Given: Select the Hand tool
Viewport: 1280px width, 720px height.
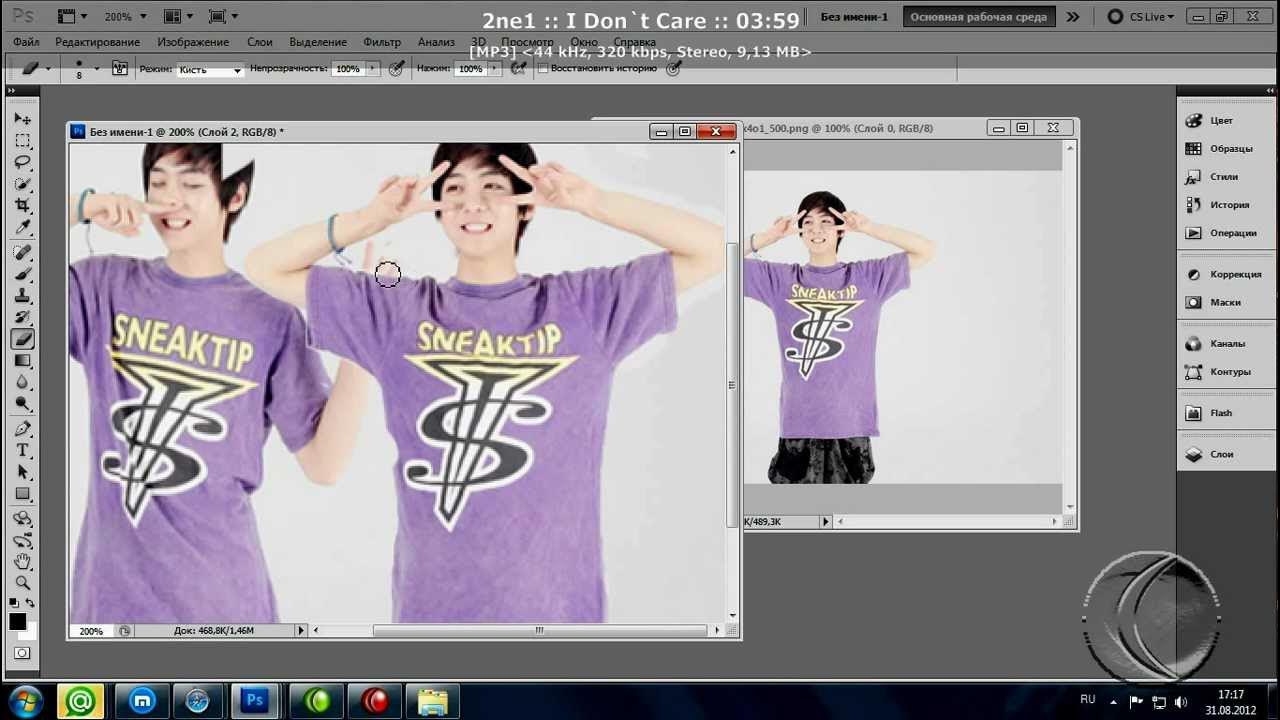Looking at the screenshot, I should [x=22, y=562].
